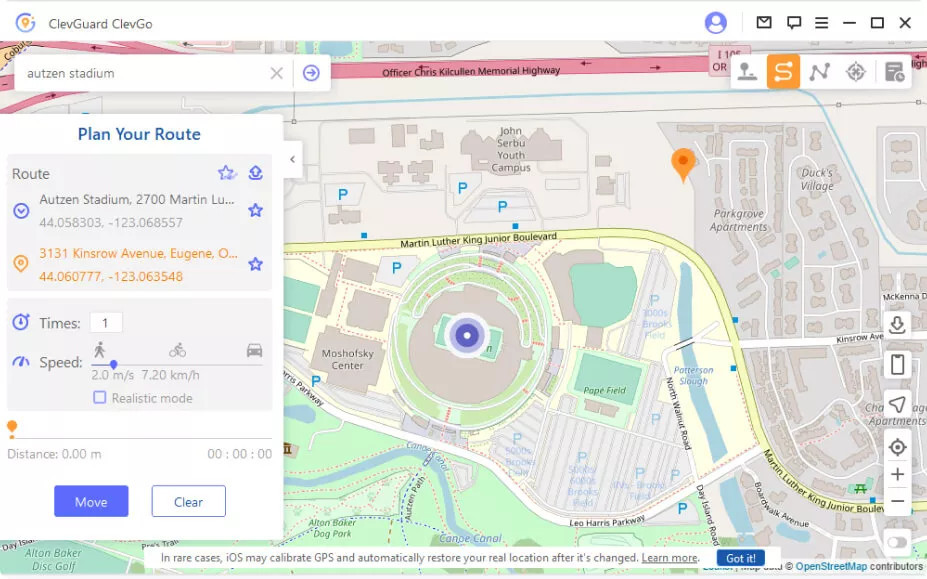
Task: Click the paper plane navigation icon
Action: 897,405
